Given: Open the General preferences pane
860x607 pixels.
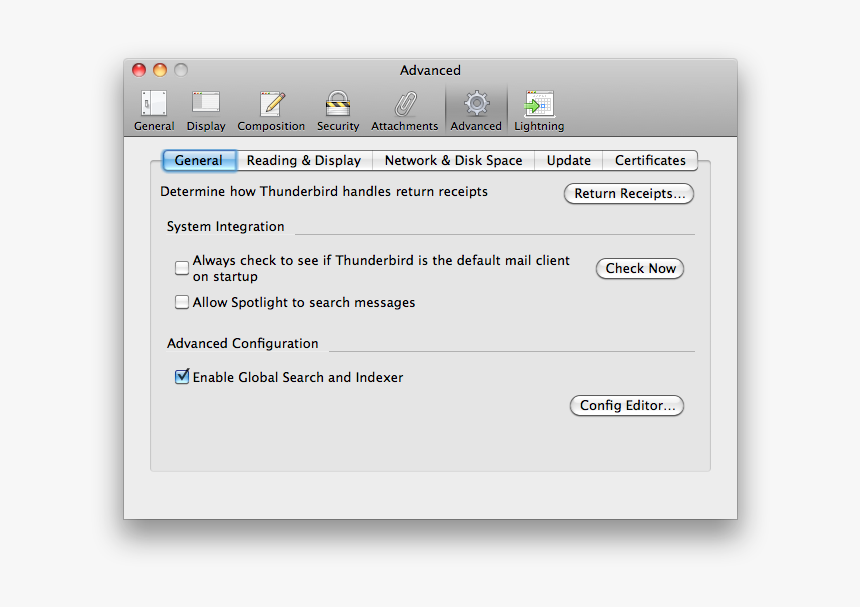Looking at the screenshot, I should 153,108.
